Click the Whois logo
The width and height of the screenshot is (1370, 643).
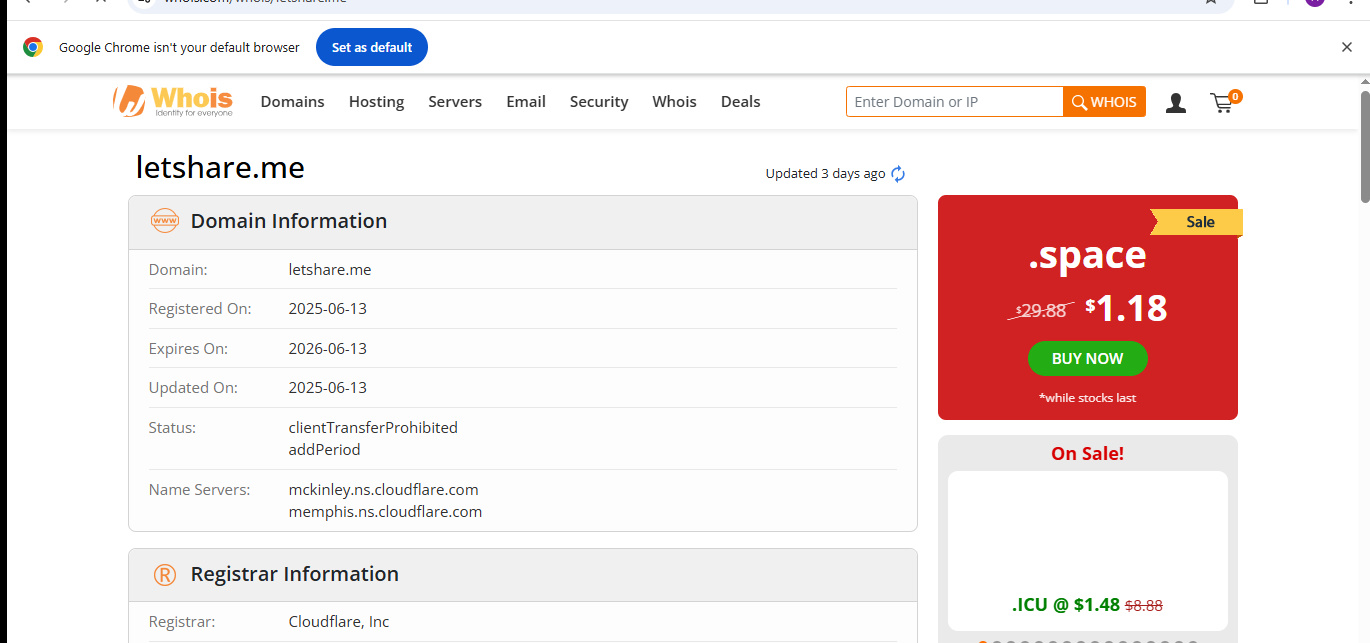tap(173, 101)
